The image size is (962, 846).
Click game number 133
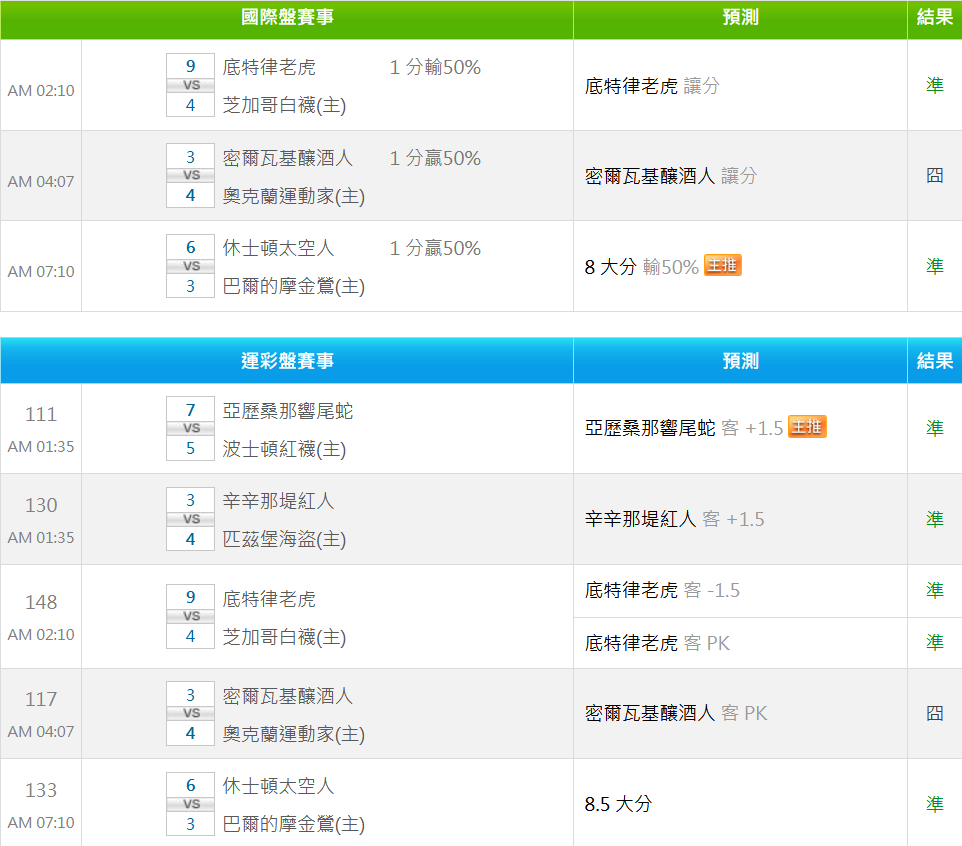[40, 790]
